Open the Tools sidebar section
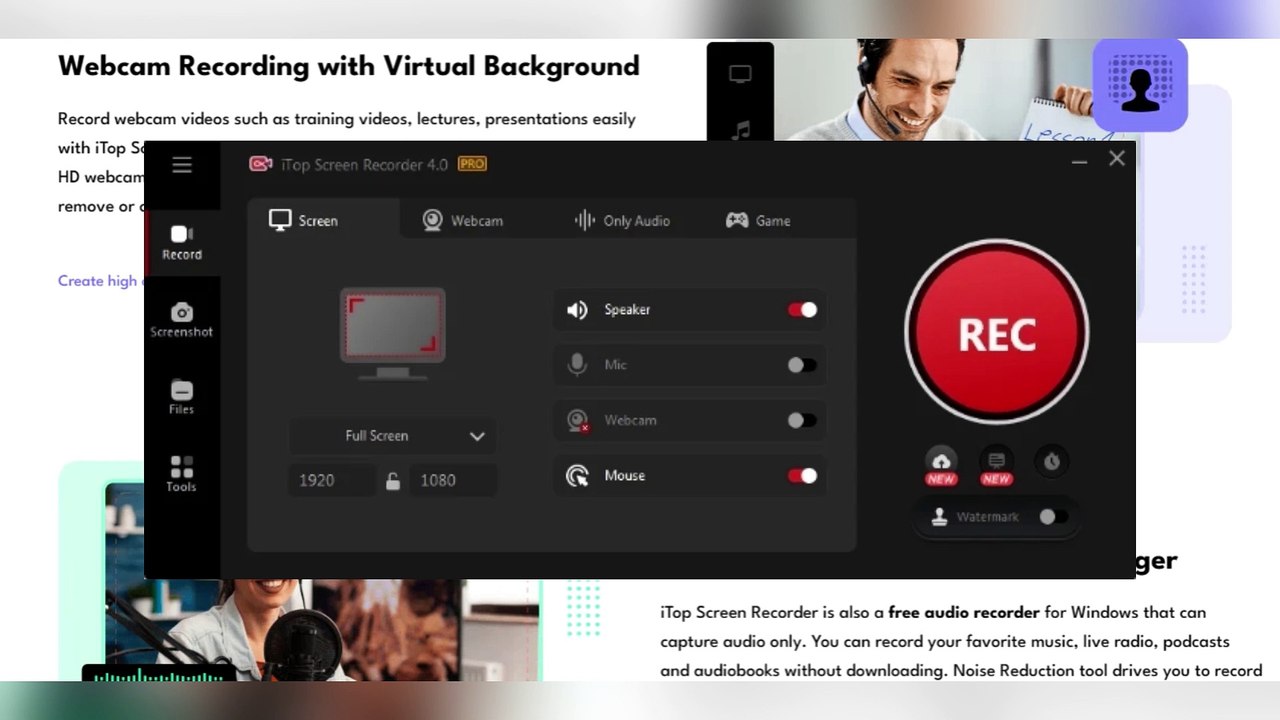 (x=181, y=475)
